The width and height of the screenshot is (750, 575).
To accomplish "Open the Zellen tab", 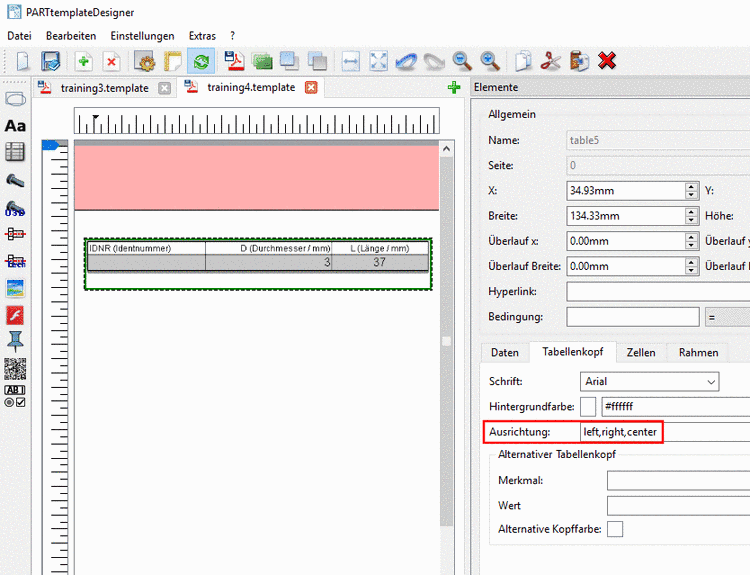I will click(641, 353).
